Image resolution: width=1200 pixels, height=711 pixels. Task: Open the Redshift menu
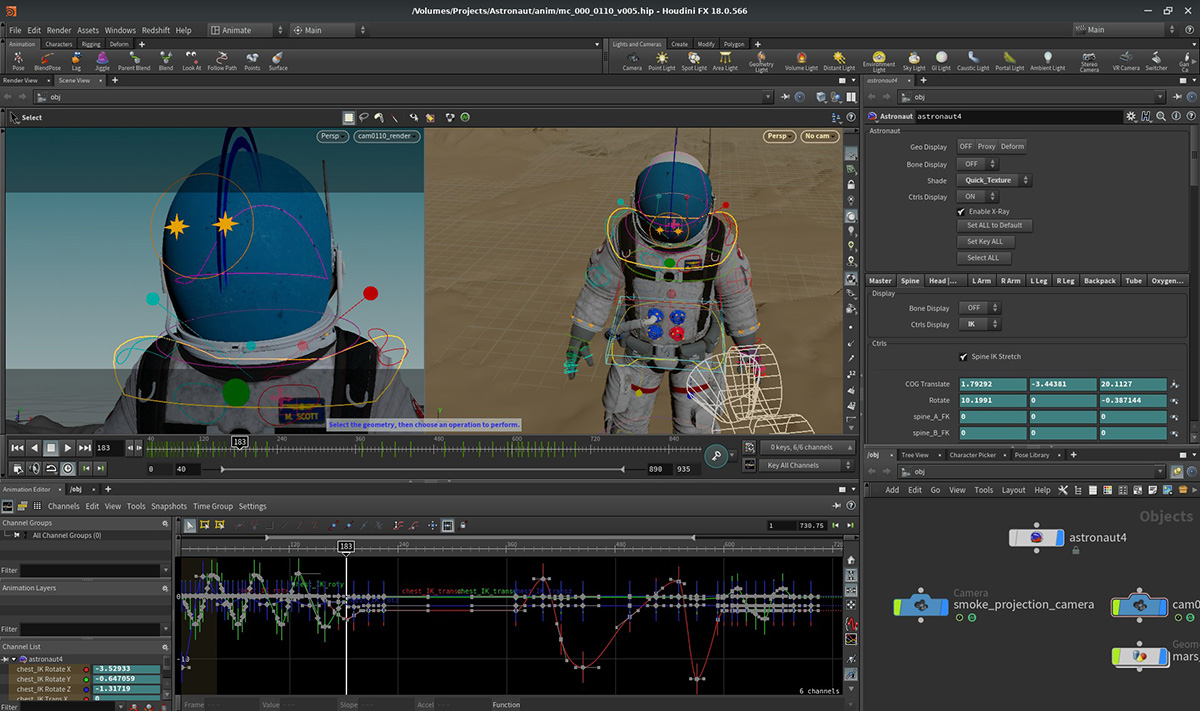(x=156, y=31)
